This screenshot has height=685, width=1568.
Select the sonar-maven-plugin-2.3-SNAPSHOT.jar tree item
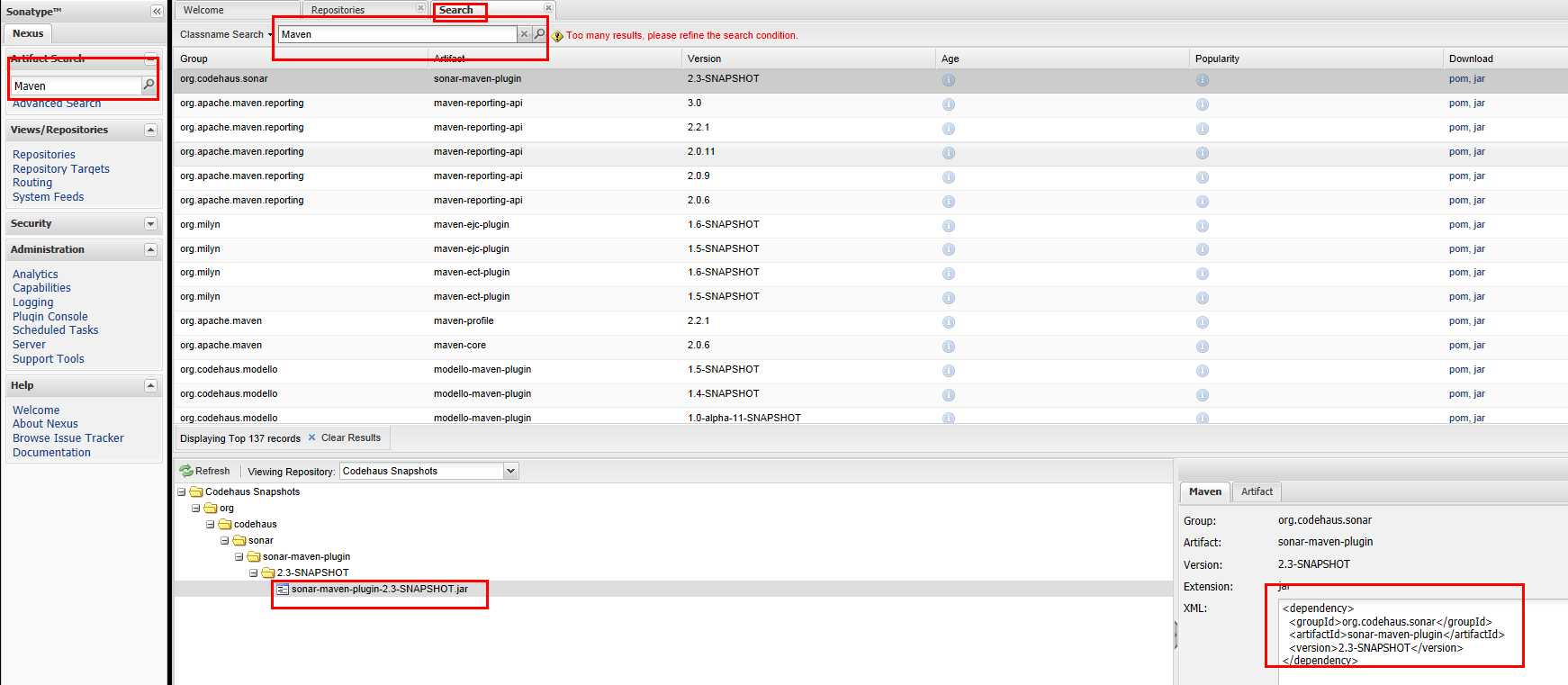(x=379, y=589)
